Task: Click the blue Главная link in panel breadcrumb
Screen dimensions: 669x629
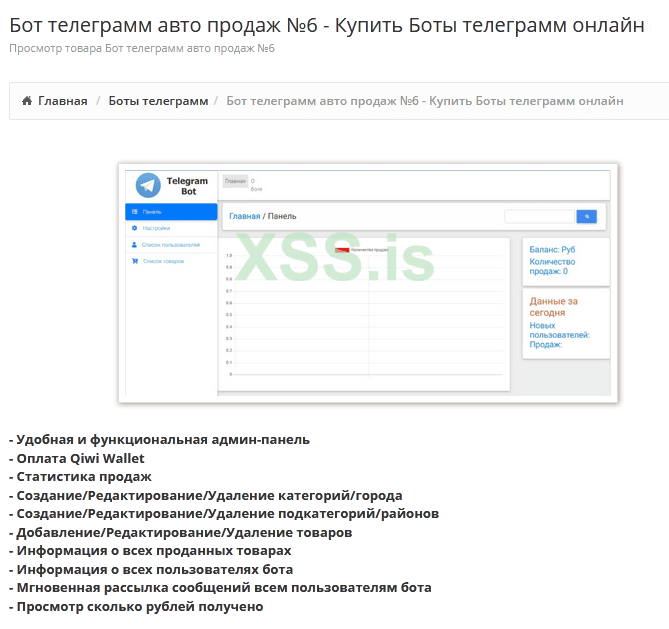Action: (x=244, y=216)
